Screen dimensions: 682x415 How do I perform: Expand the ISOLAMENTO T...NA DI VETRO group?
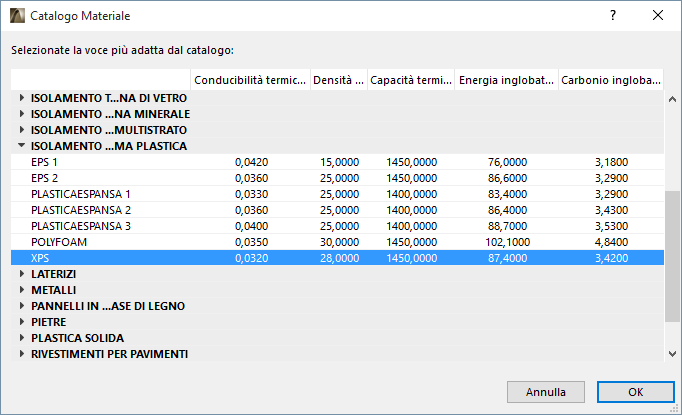(x=22, y=98)
